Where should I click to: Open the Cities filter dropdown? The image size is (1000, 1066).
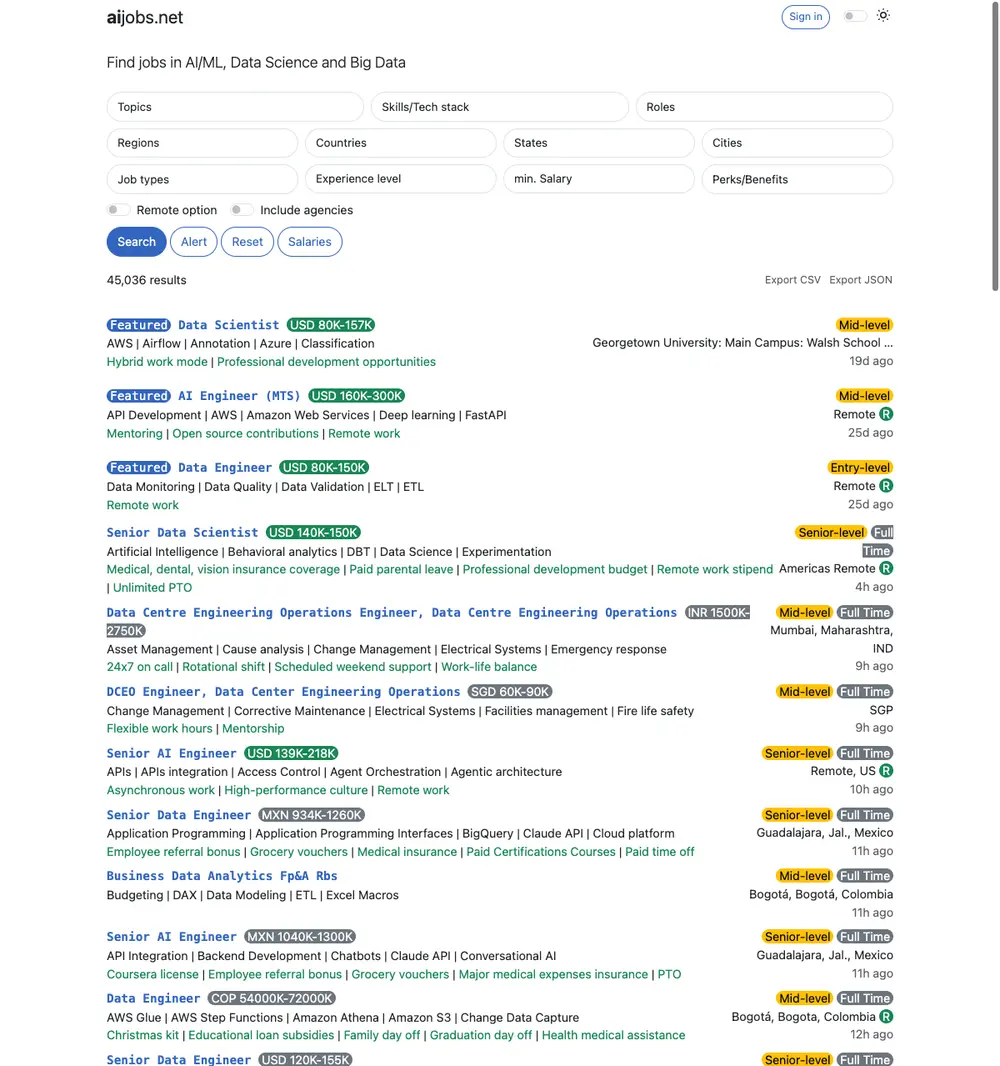(797, 143)
